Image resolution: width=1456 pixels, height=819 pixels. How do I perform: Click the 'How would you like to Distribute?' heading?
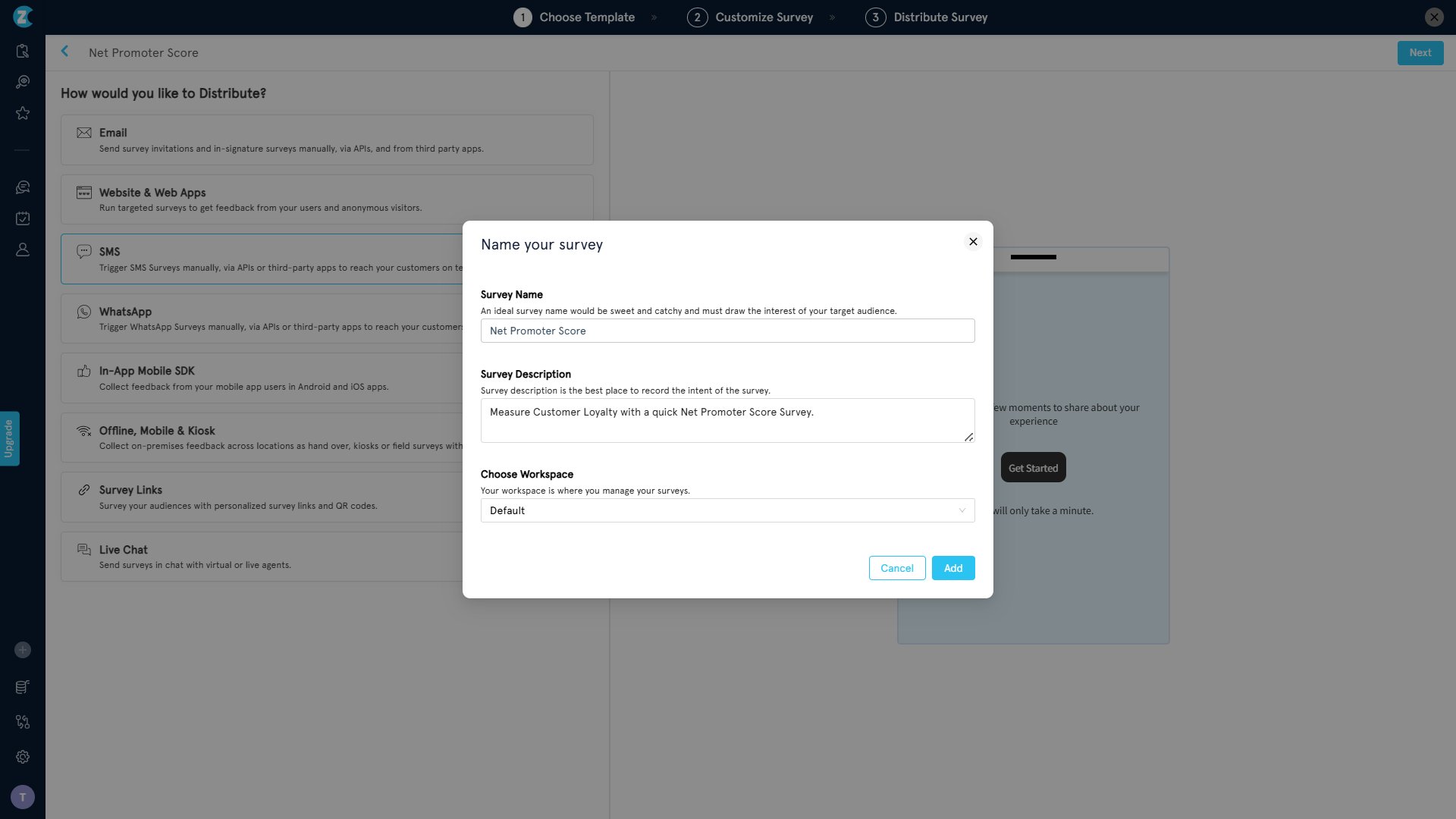(x=163, y=93)
